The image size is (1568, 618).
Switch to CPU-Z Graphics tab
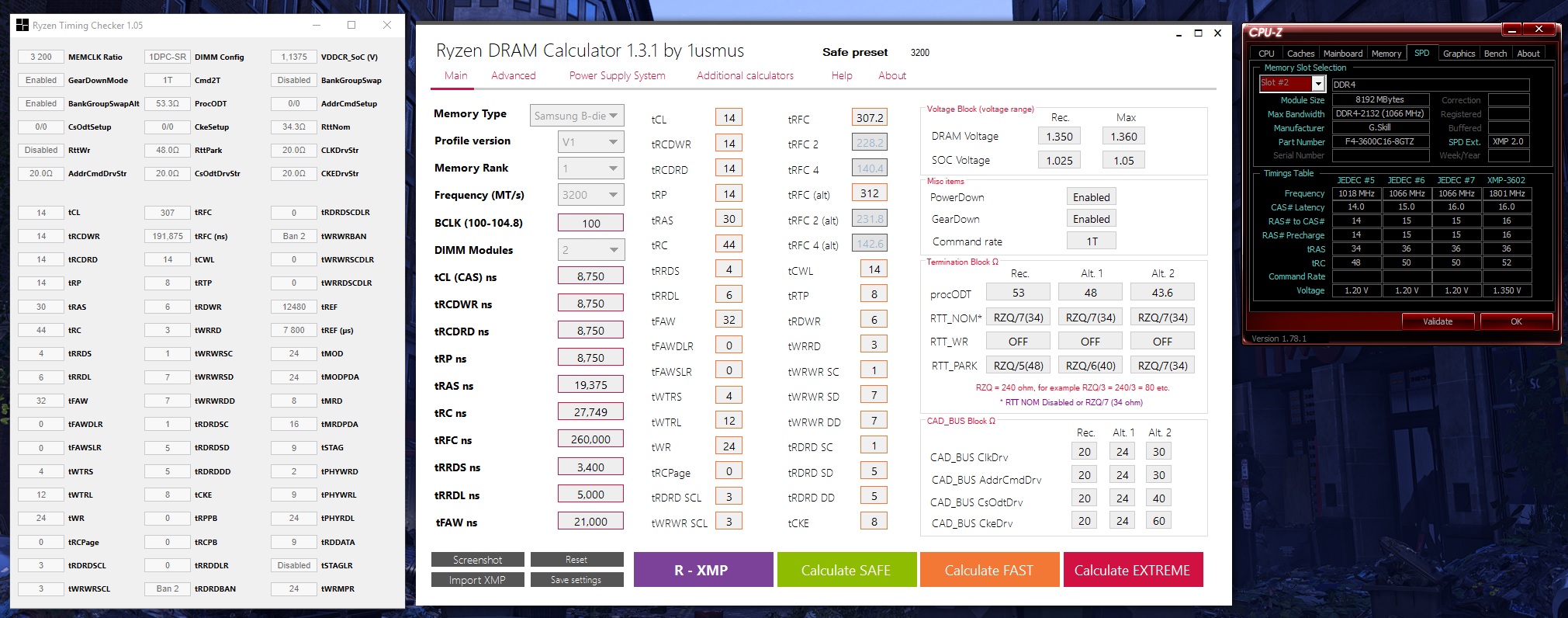[1459, 54]
